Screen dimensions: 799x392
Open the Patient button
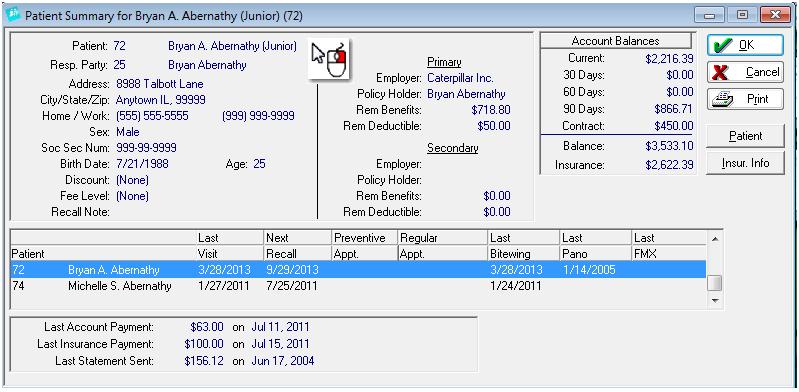click(x=745, y=136)
